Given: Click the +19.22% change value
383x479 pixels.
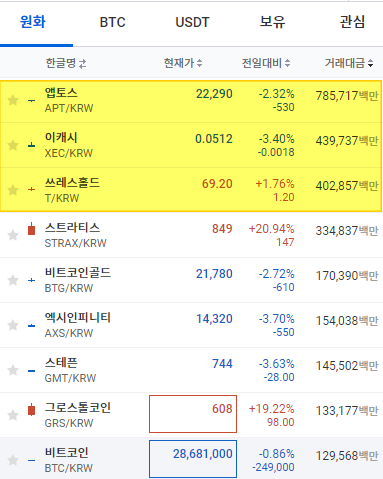Looking at the screenshot, I should (x=271, y=409).
